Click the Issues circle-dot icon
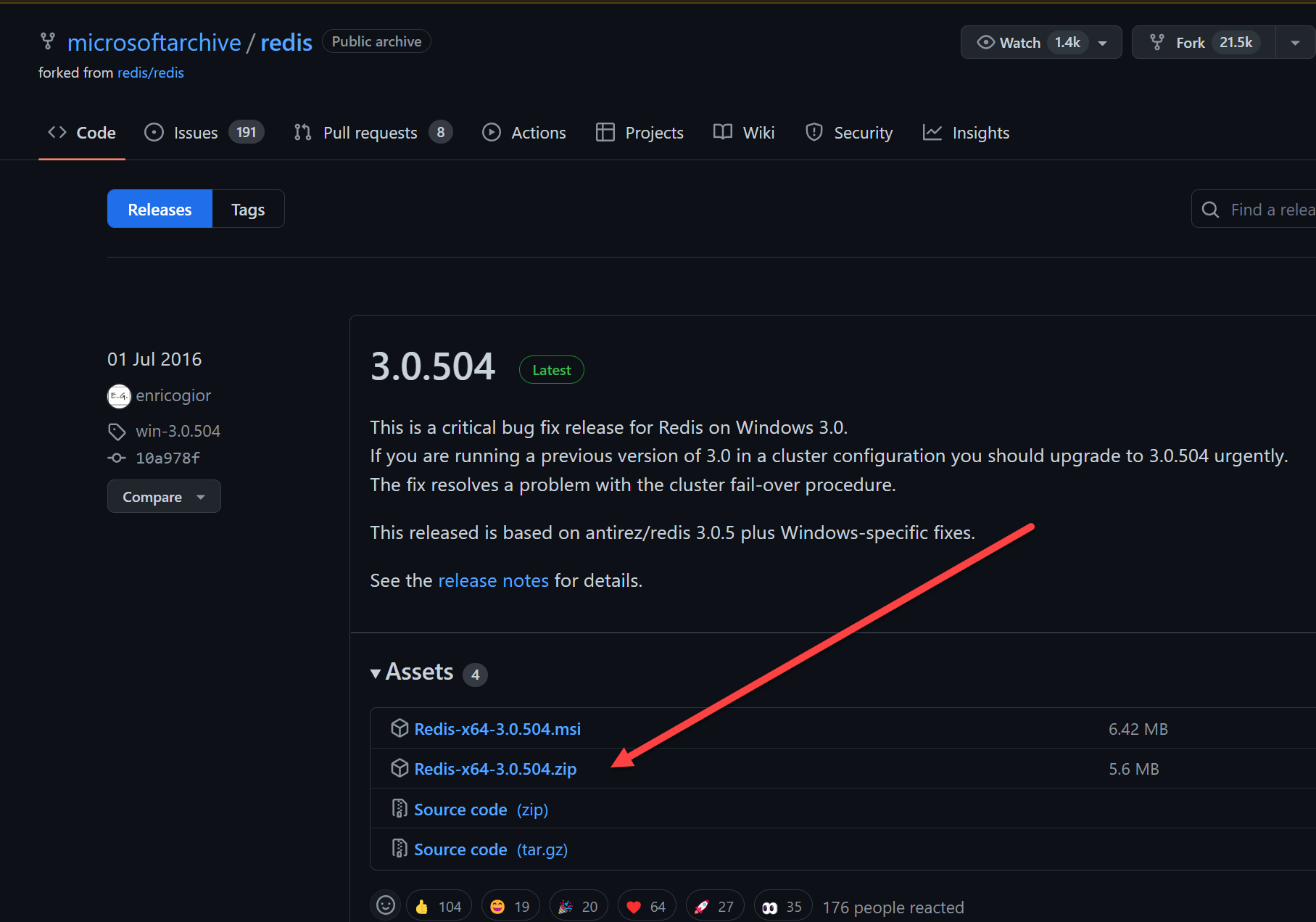Image resolution: width=1316 pixels, height=922 pixels. point(154,132)
